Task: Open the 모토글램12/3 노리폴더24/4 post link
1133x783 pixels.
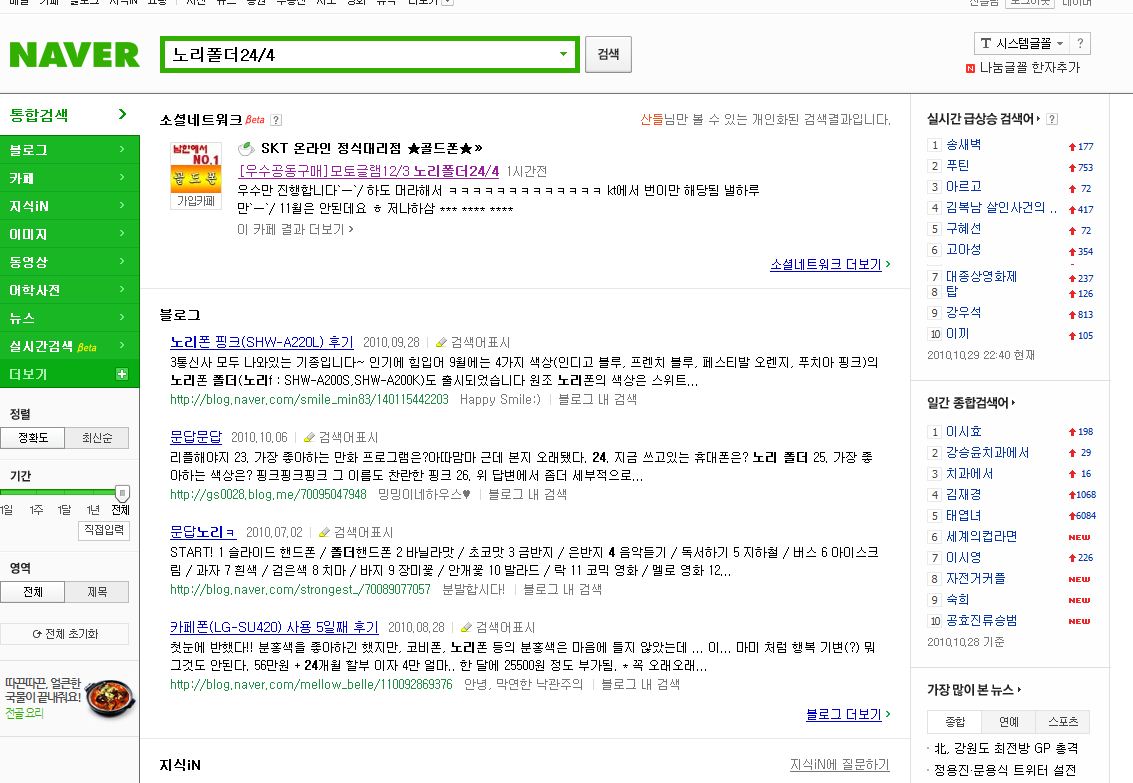Action: tap(369, 171)
